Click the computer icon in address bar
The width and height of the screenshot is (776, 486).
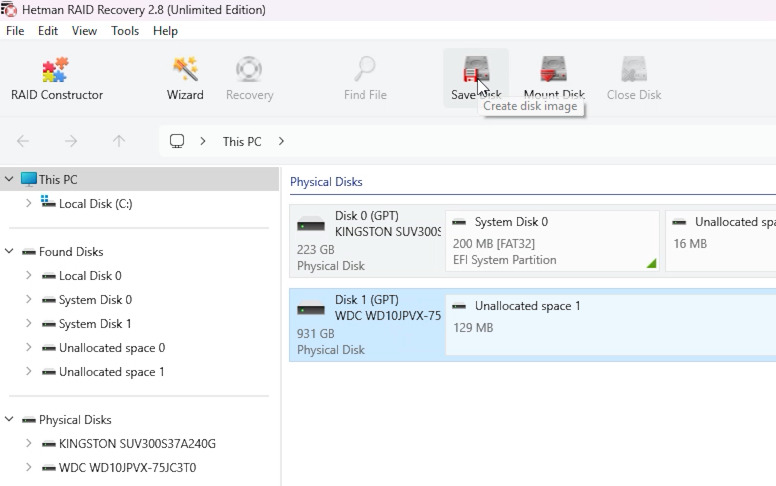[x=177, y=141]
